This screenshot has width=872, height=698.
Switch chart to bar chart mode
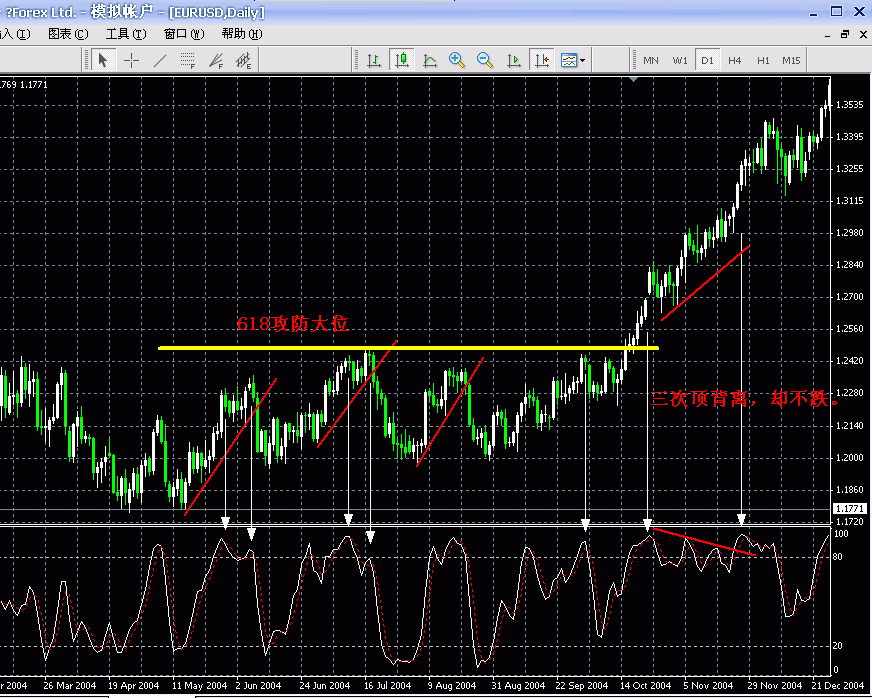pyautogui.click(x=374, y=60)
